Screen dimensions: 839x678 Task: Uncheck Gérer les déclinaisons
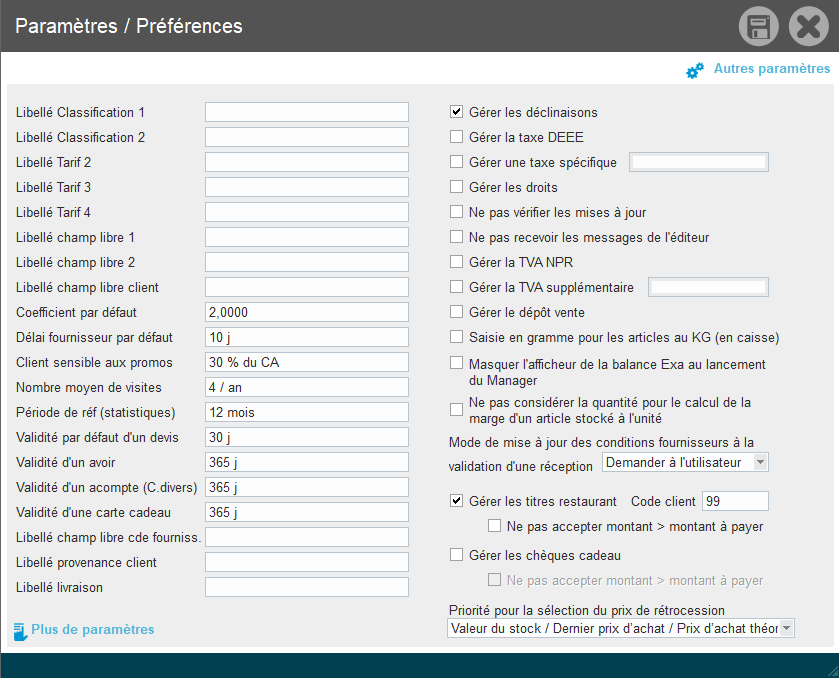[x=457, y=112]
